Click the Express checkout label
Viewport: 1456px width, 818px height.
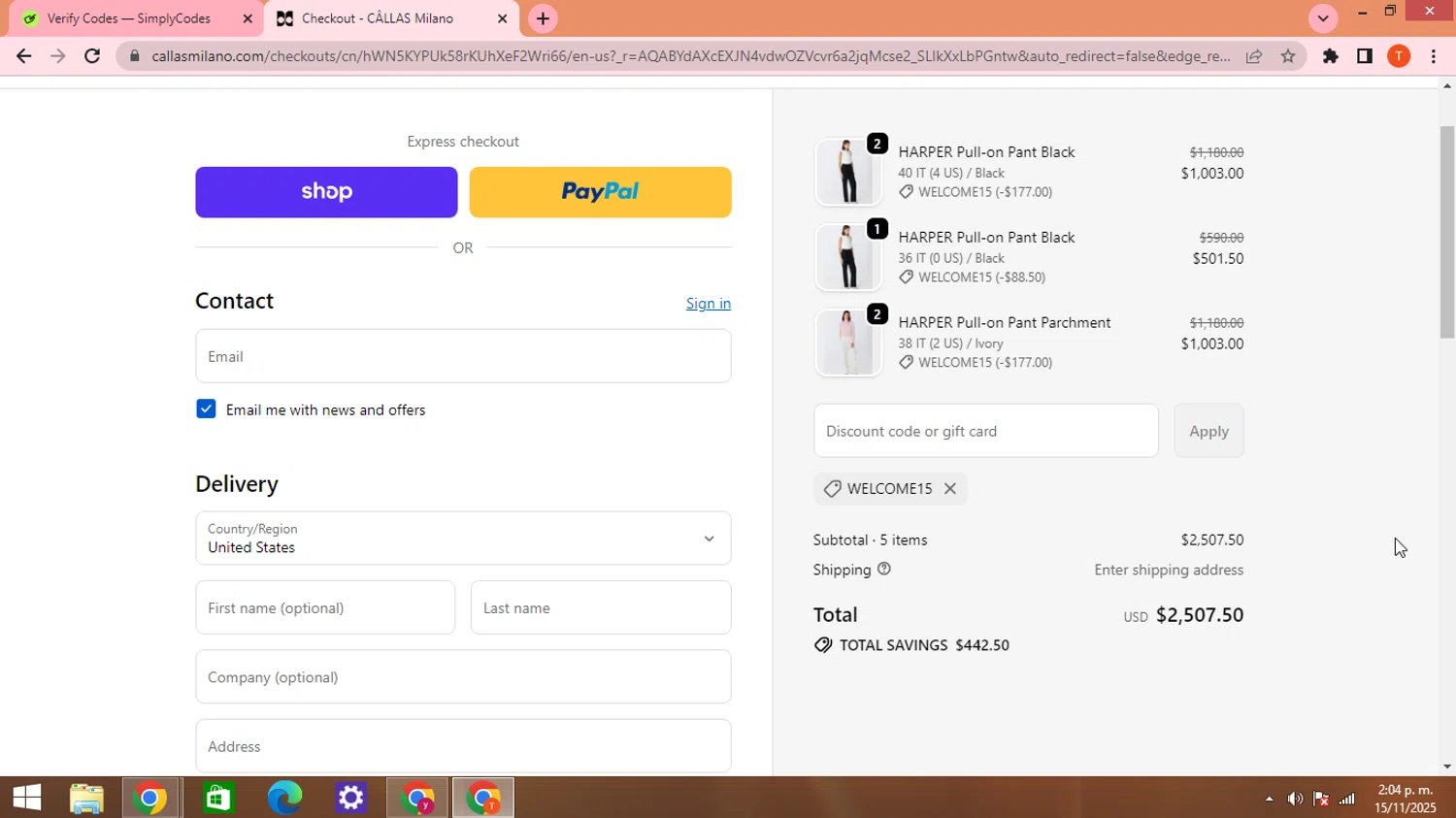[x=463, y=142]
